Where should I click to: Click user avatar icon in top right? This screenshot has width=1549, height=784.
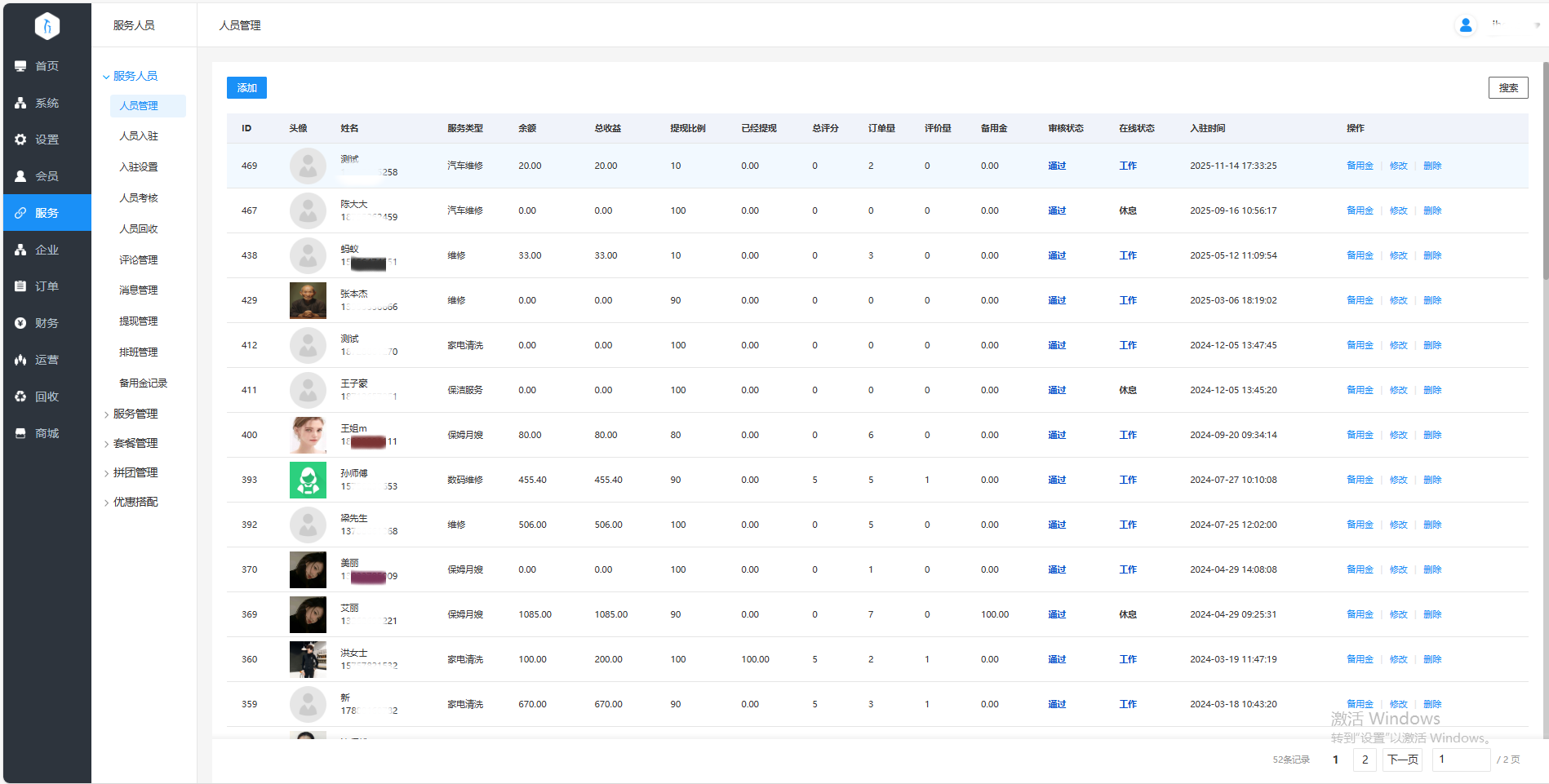click(1465, 25)
